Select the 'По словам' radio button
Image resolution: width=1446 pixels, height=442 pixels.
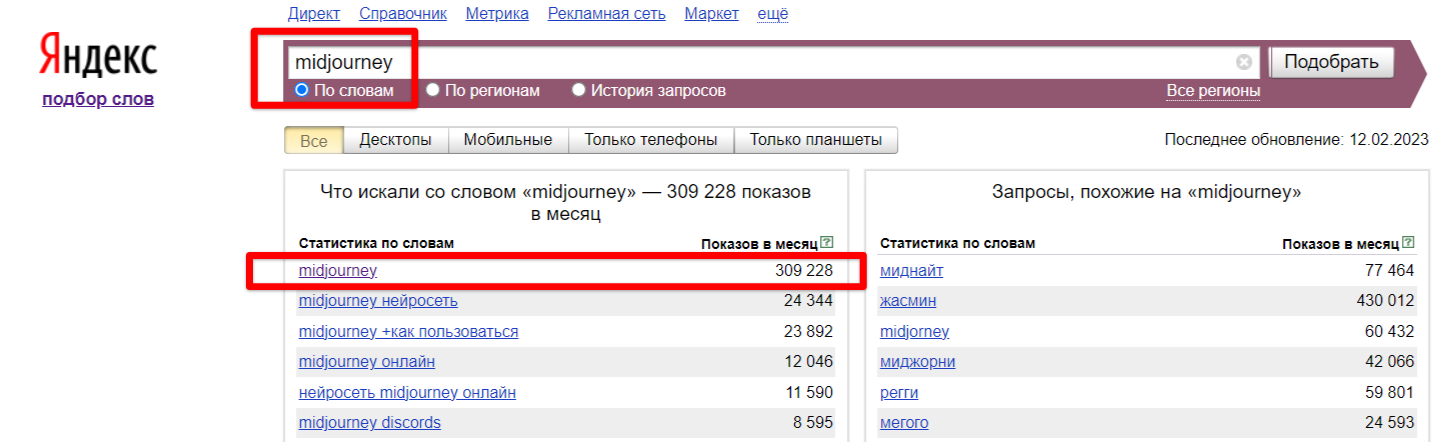pyautogui.click(x=302, y=90)
